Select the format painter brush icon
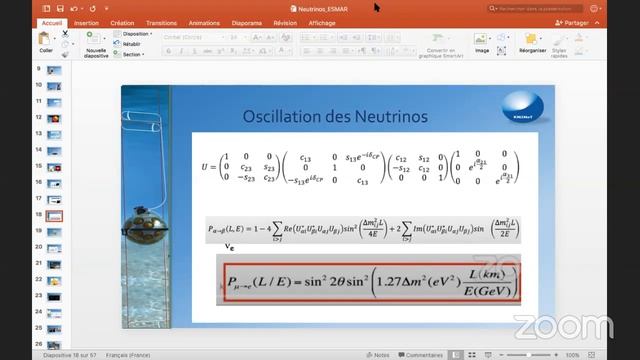 pos(65,54)
